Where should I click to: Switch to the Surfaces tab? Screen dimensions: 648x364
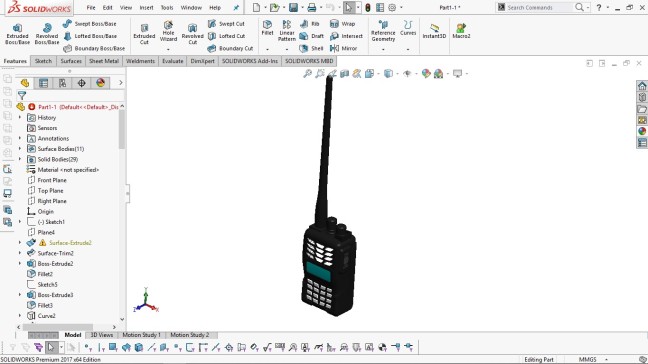click(x=71, y=61)
